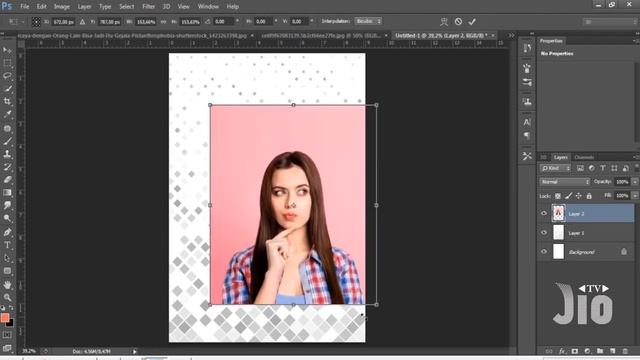Open the Opacity slider dropdown arrow

(x=635, y=182)
